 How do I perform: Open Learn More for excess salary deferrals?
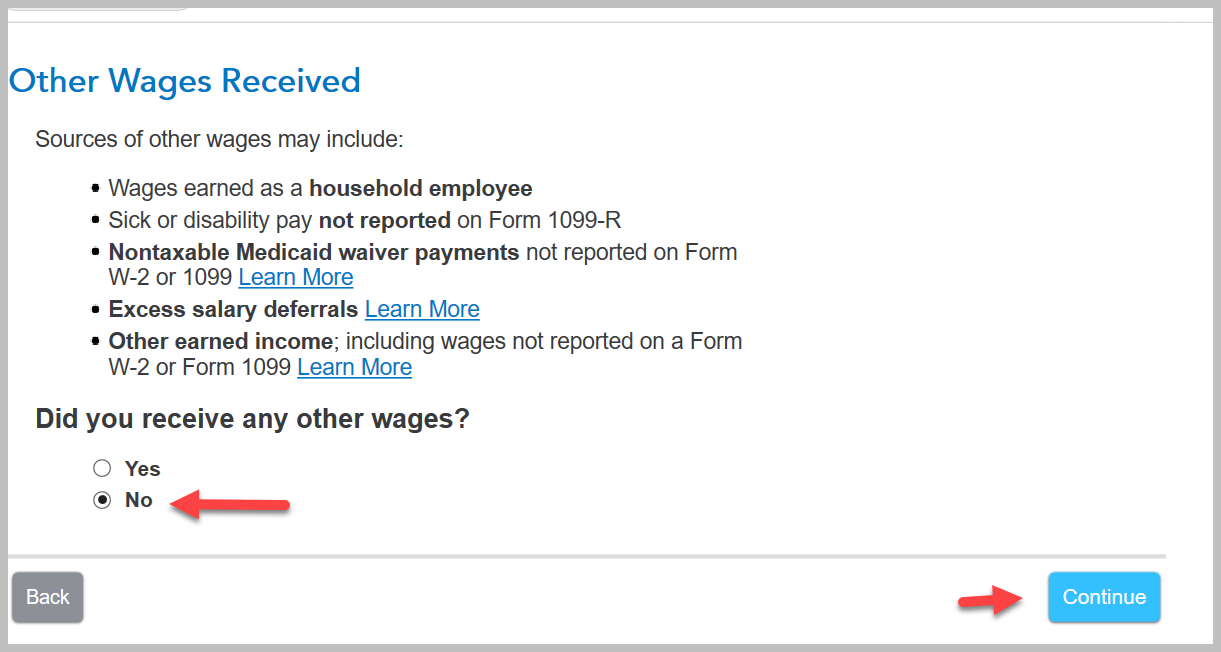(422, 309)
